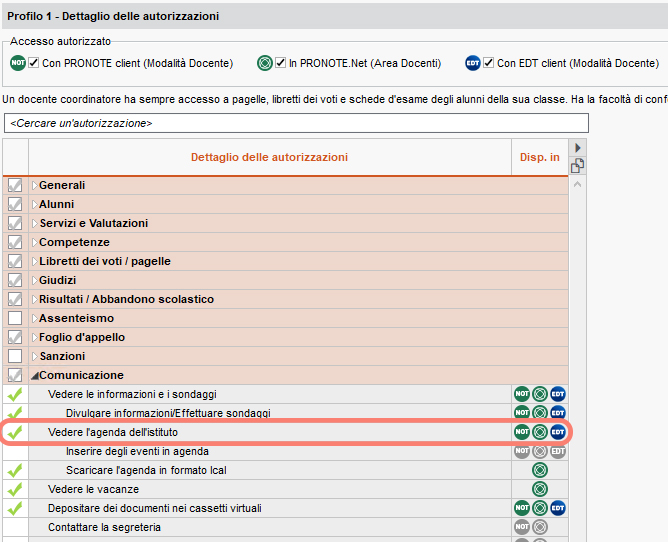Viewport: 668px width, 542px height.
Task: Expand the Competenze category
Action: pos(35,242)
